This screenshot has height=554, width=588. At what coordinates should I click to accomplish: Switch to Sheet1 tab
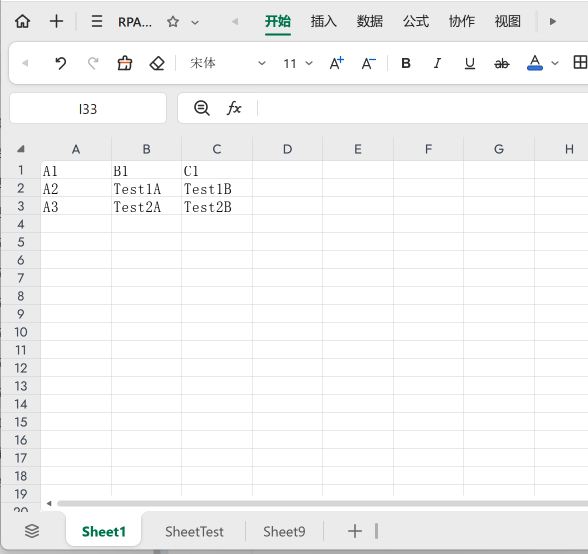[x=104, y=531]
